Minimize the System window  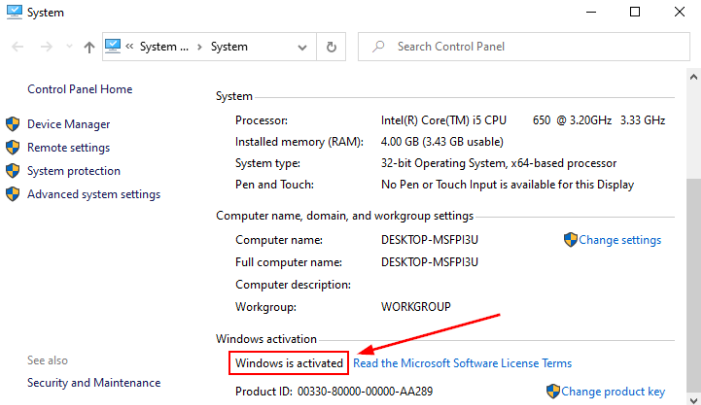click(591, 12)
